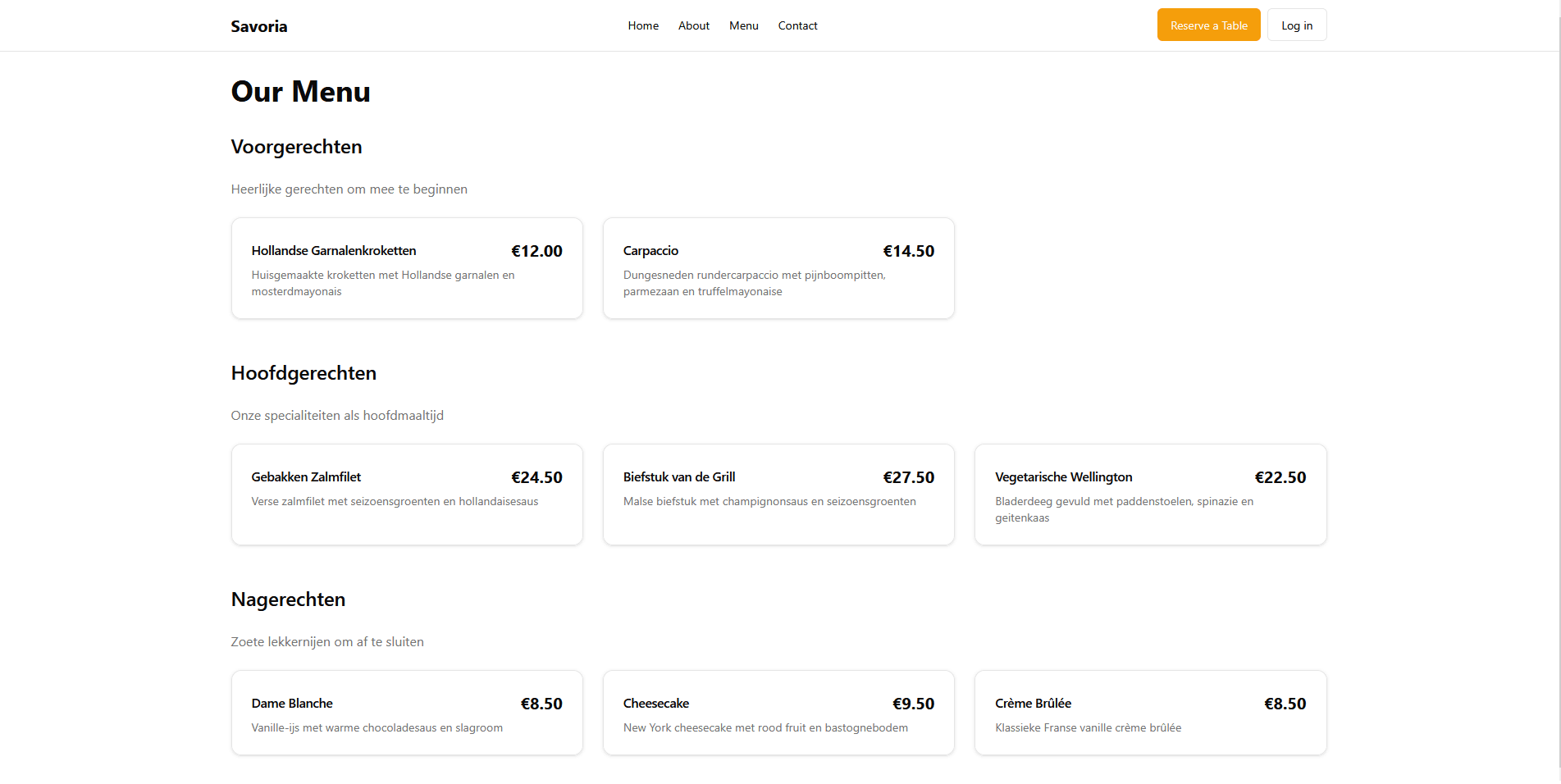1561x784 pixels.
Task: Click the Hoofdgerechten section heading
Action: tap(304, 373)
